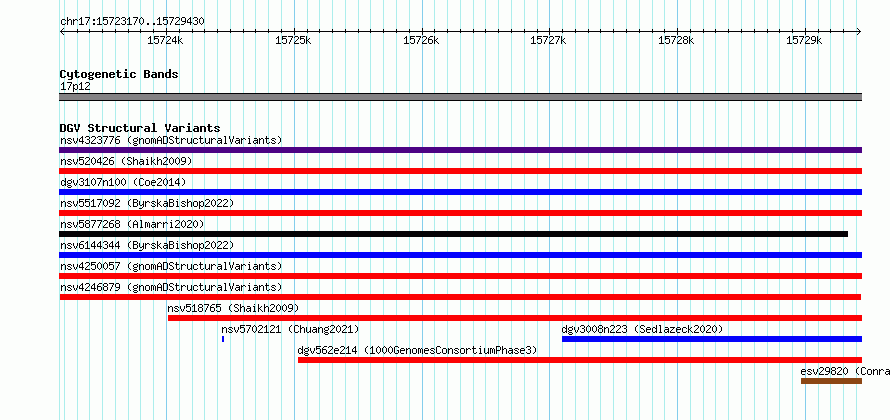Click the nsv4323776 gnomAD variant label
Image resolution: width=890 pixels, height=420 pixels.
point(171,140)
